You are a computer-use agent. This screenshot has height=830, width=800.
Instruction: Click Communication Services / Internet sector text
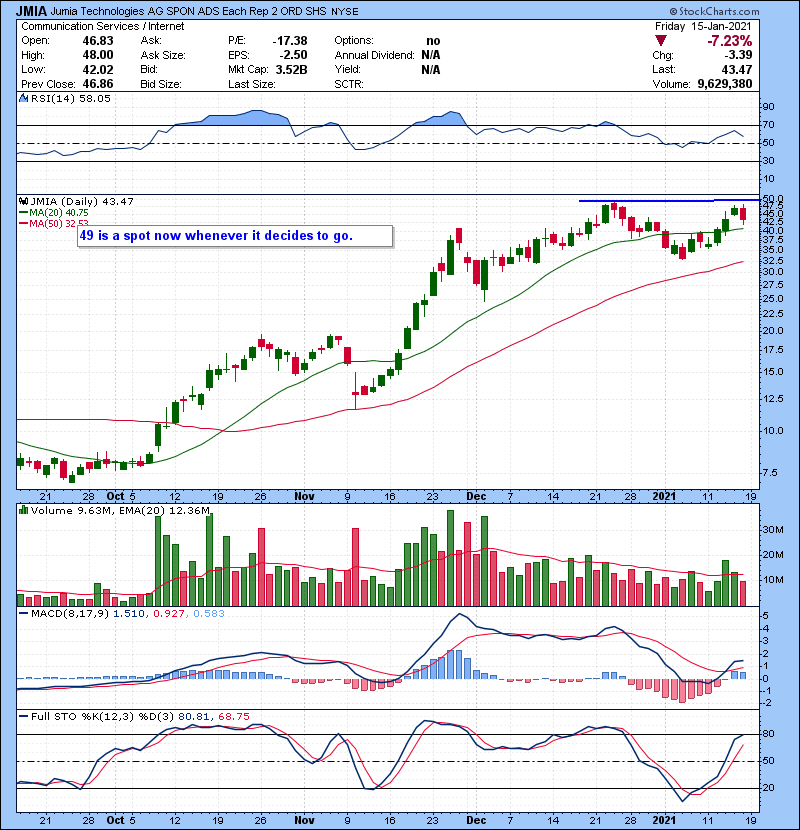tap(103, 26)
